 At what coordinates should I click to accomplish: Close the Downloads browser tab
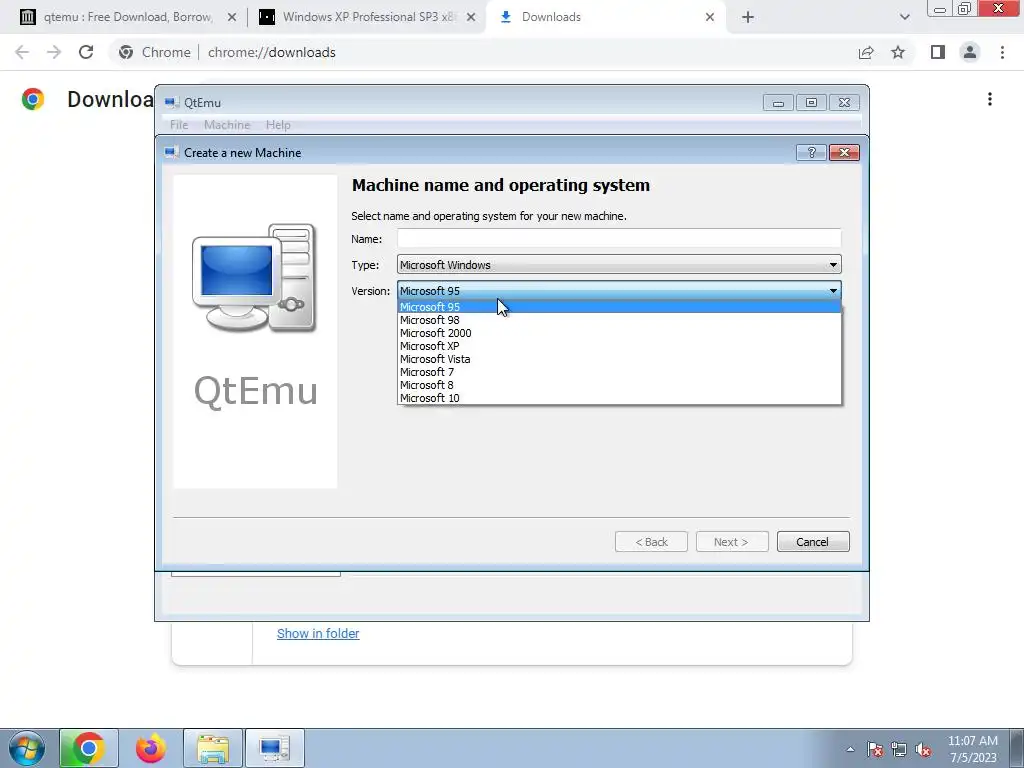710,18
